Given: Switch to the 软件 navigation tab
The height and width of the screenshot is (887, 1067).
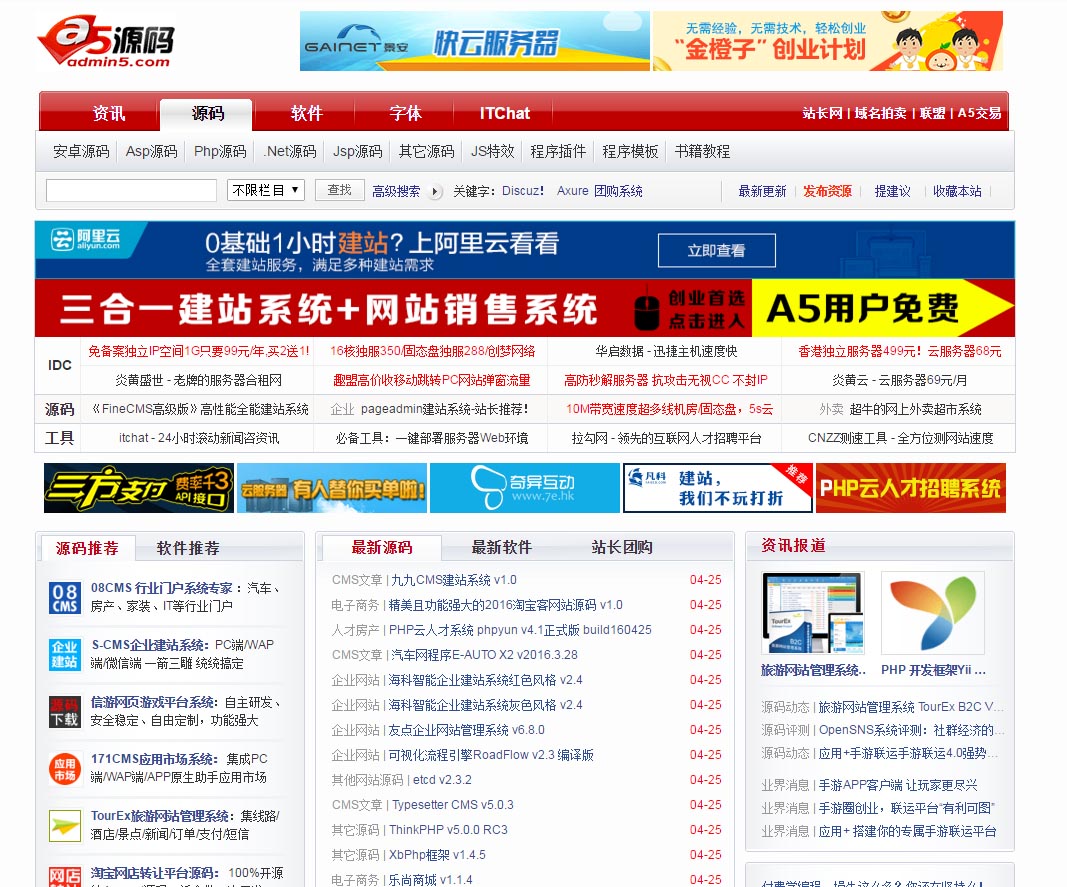Looking at the screenshot, I should 307,113.
